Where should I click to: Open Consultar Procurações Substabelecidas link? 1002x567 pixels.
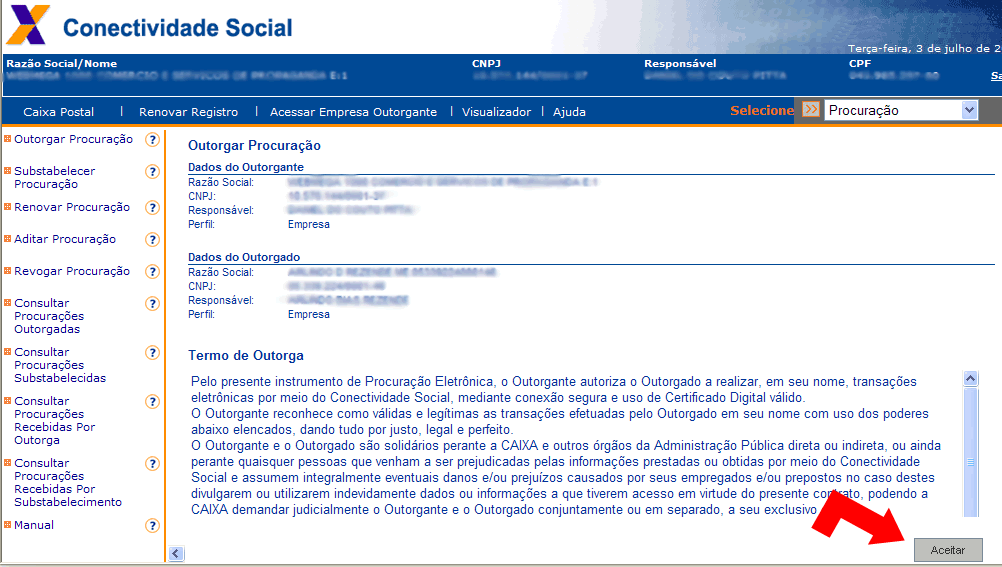point(60,365)
